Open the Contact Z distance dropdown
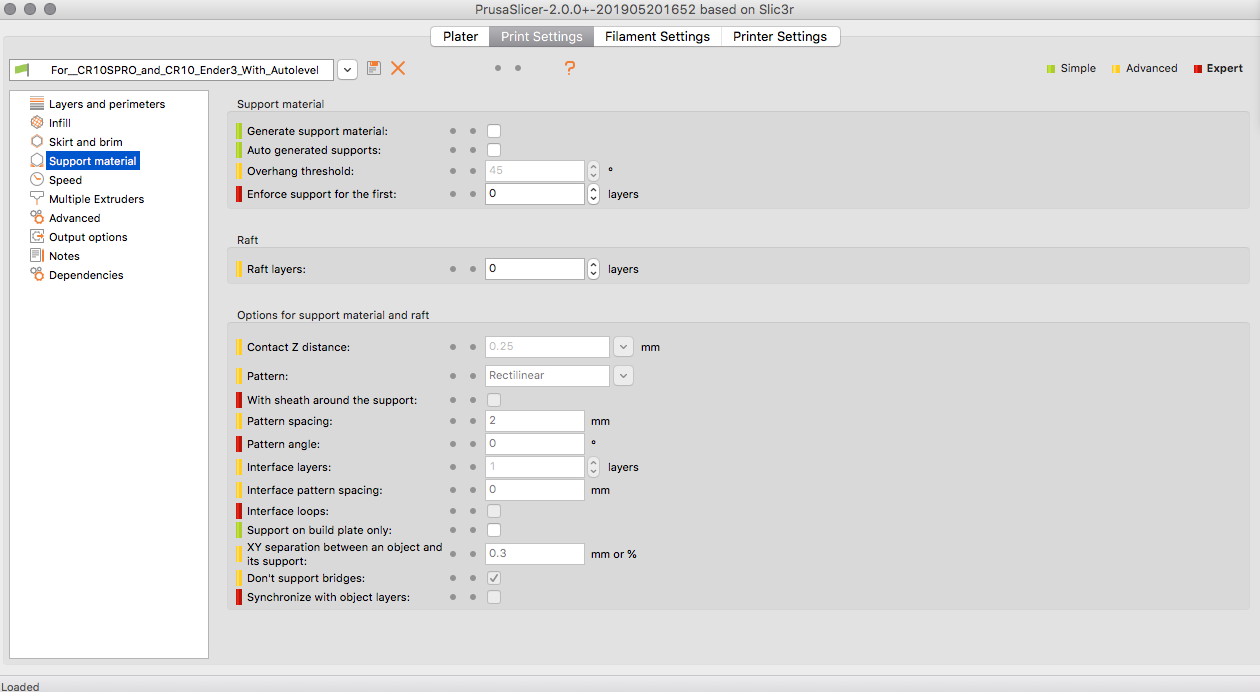The image size is (1260, 692). pos(623,346)
